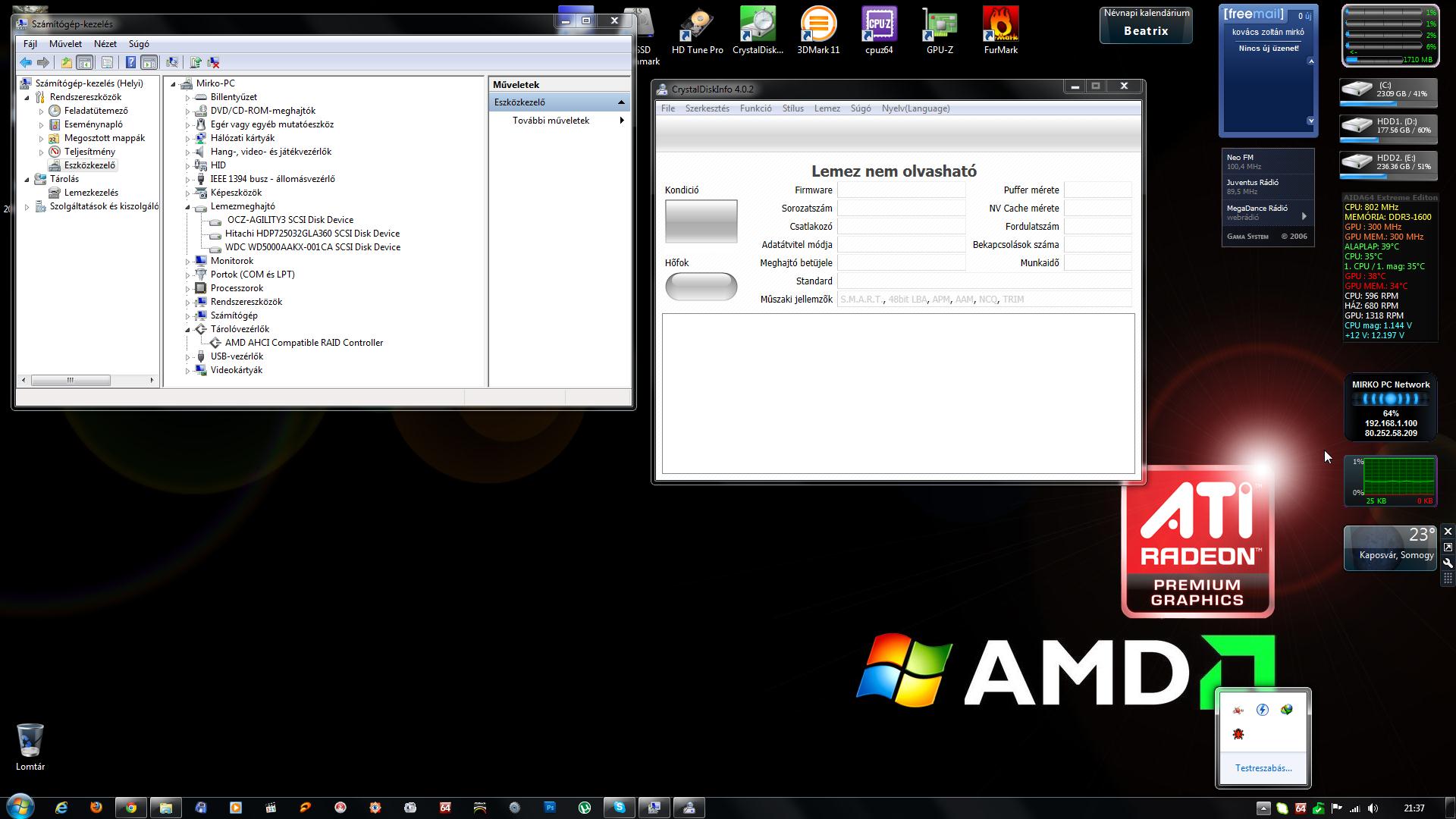Toggle the Show/Hide Action Pane toolbar icon

(149, 63)
